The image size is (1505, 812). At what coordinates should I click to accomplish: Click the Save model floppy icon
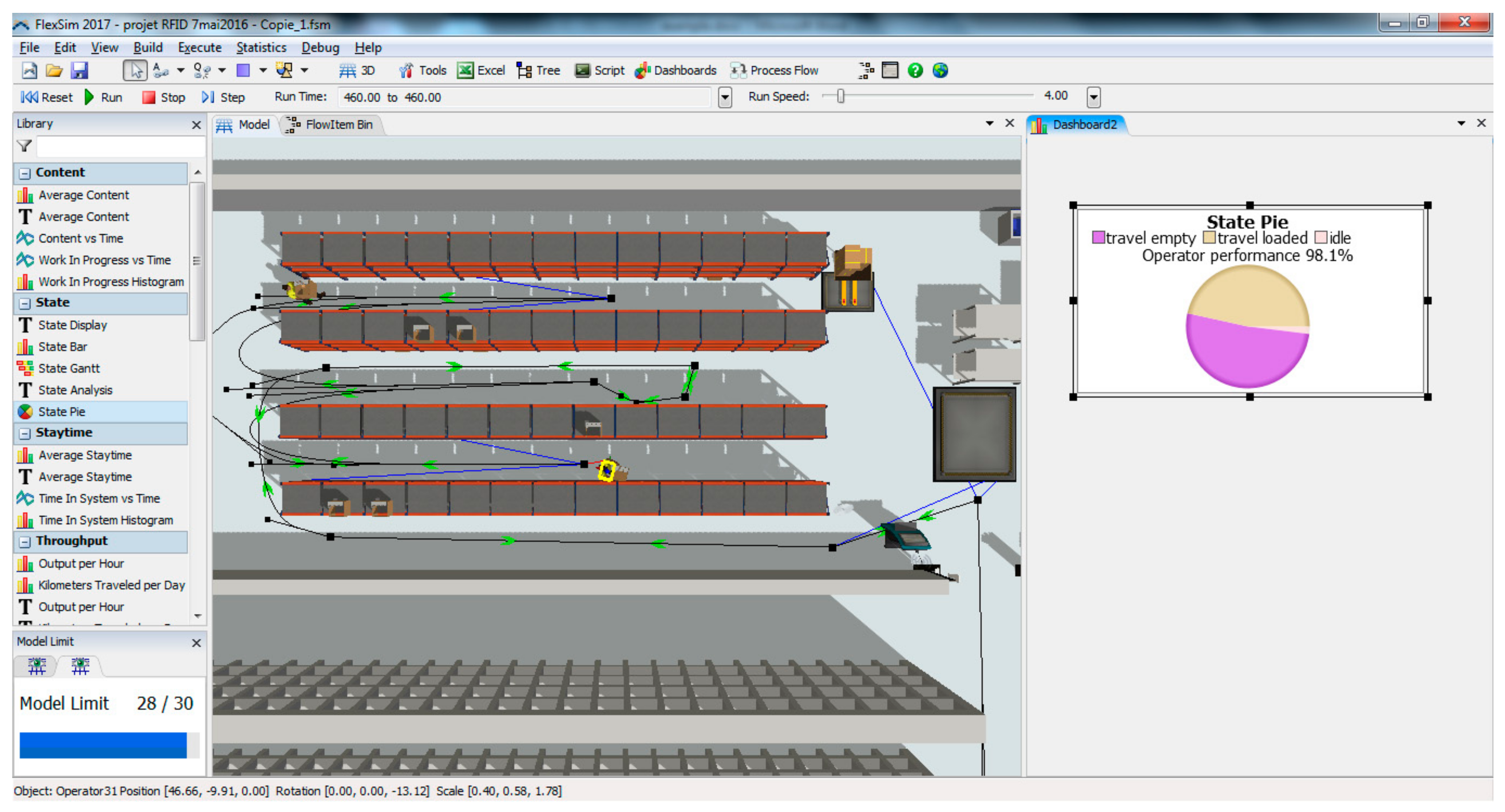pos(79,71)
